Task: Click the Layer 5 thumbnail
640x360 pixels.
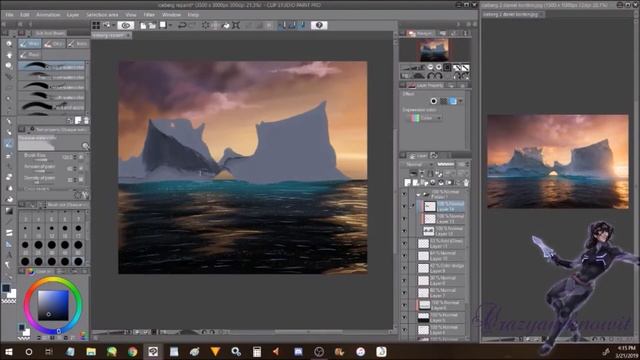Action: (x=423, y=317)
